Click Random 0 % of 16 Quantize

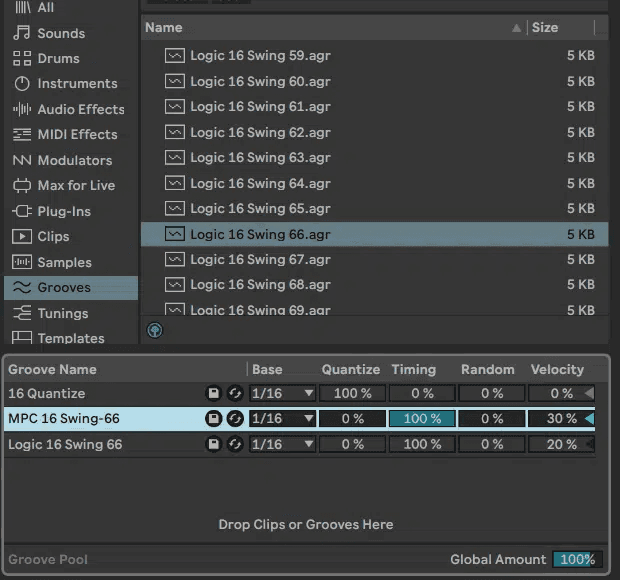click(492, 393)
